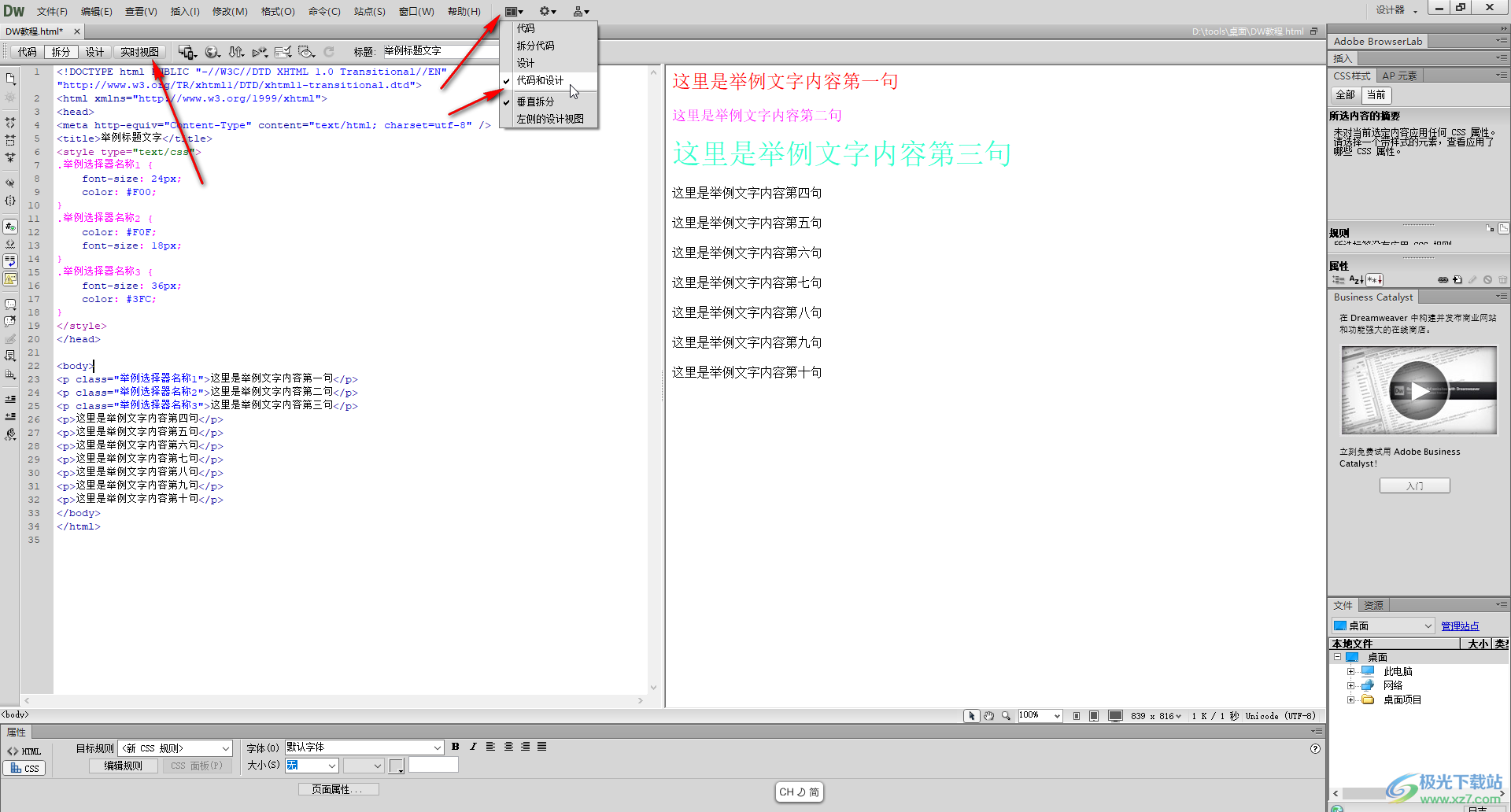This screenshot has width=1511, height=812.
Task: Open the 文件(F) menu
Action: pyautogui.click(x=52, y=11)
